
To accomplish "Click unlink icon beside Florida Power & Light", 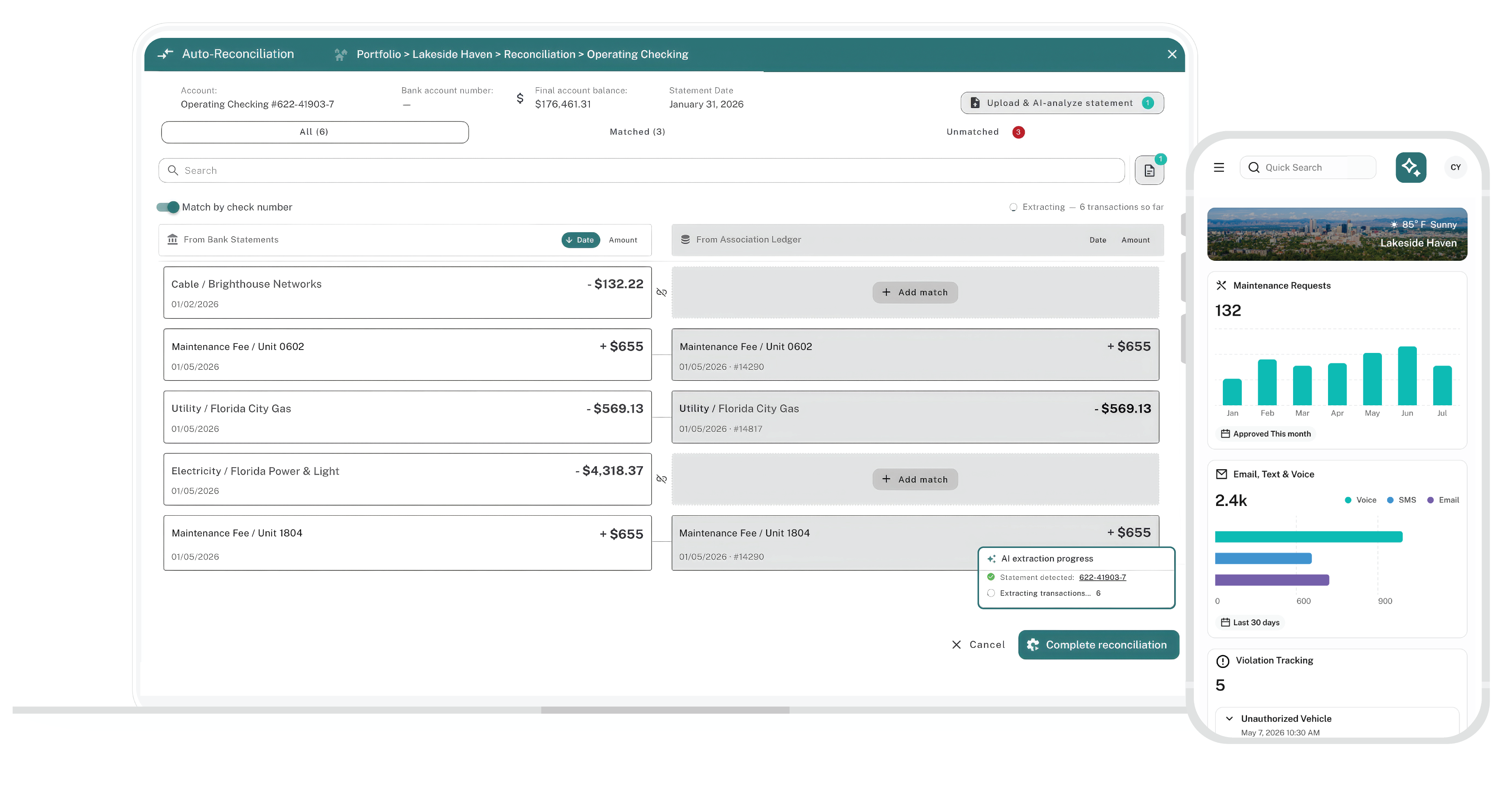I will coord(662,479).
